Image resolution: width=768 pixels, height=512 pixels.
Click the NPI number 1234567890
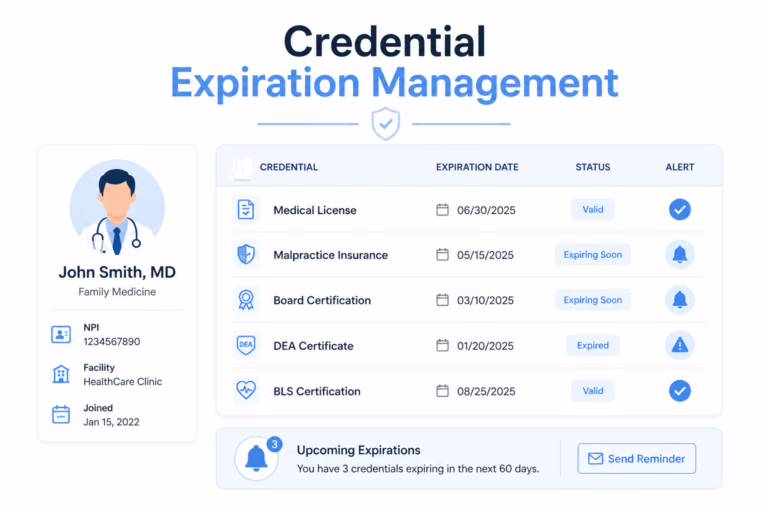point(112,341)
